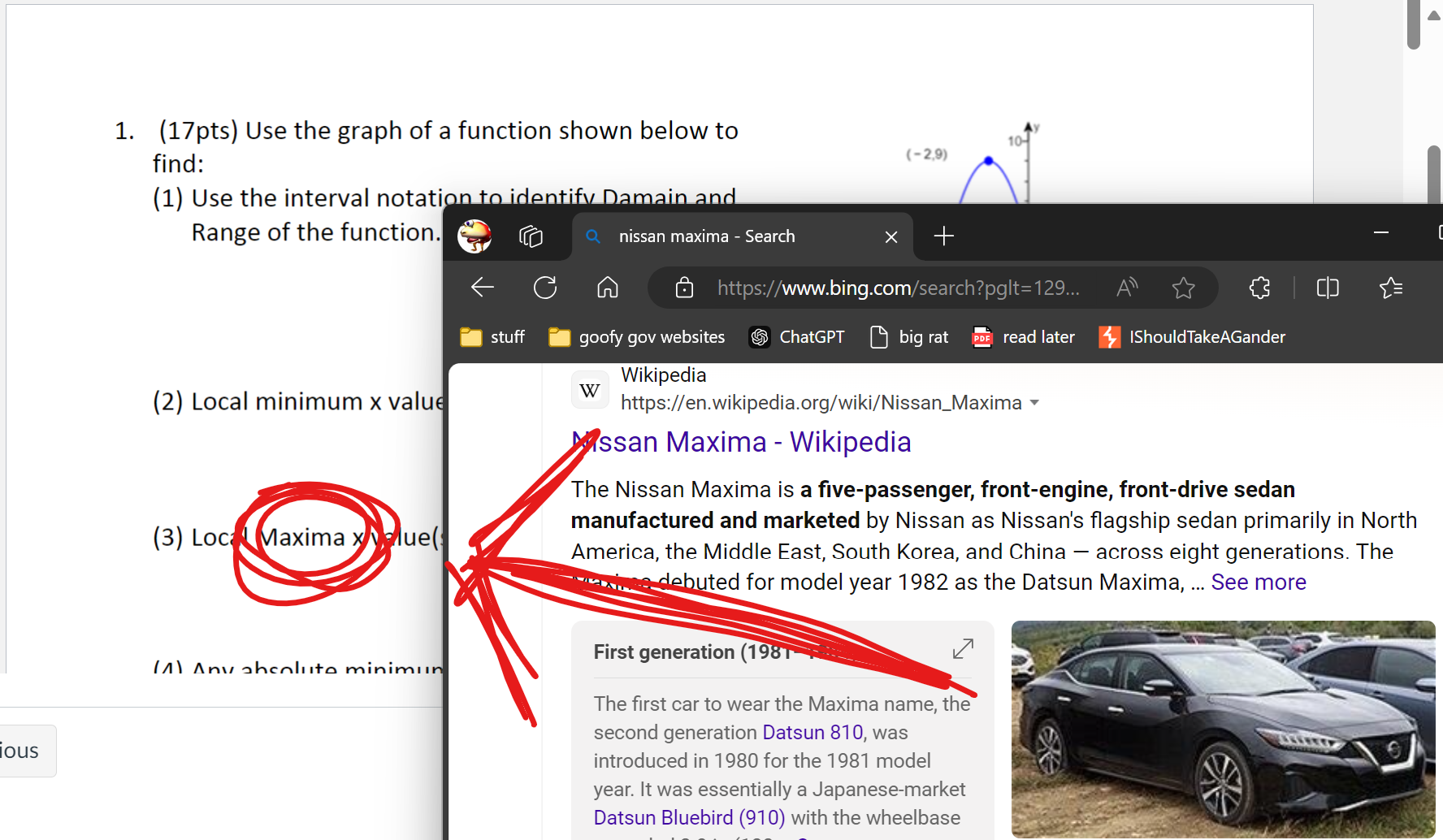The image size is (1443, 840).
Task: Open a new browser tab
Action: coord(943,236)
